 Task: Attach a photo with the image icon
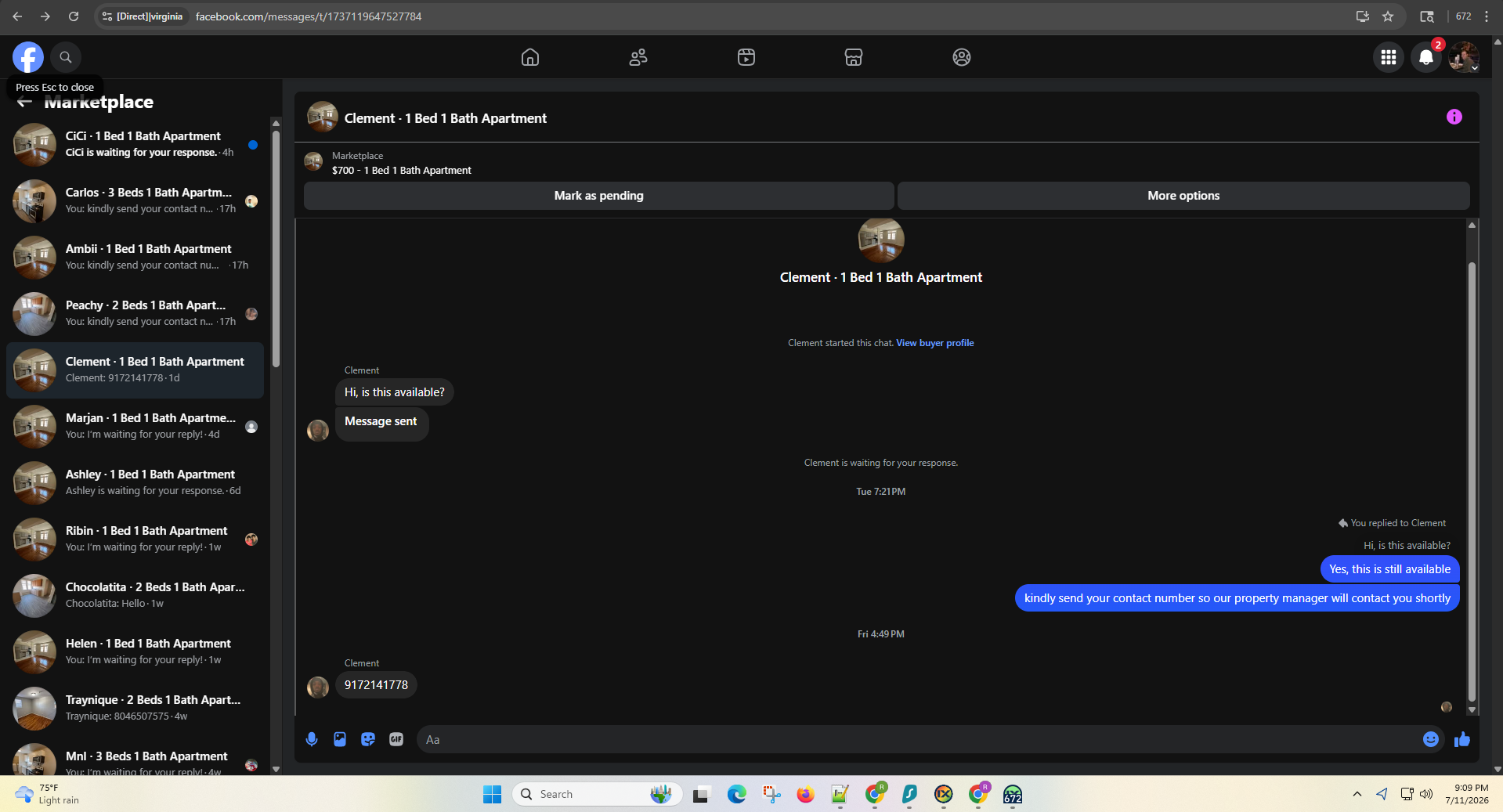coord(340,739)
